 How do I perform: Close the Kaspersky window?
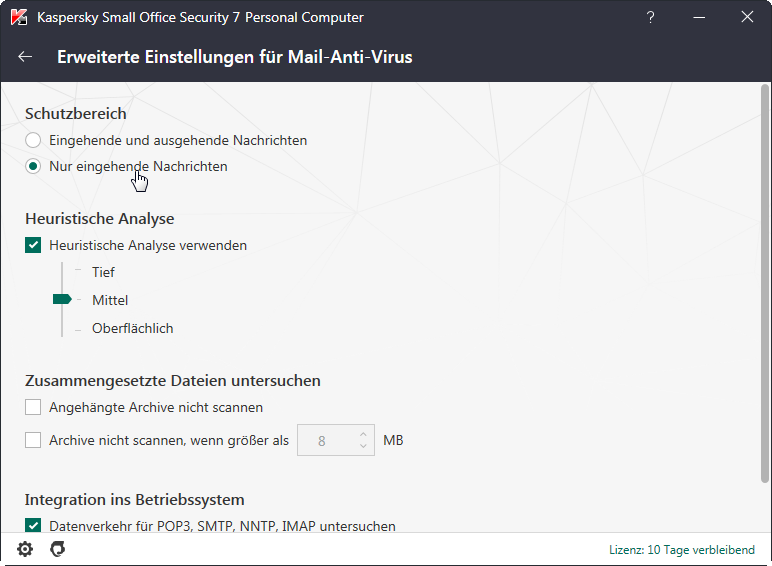[747, 17]
